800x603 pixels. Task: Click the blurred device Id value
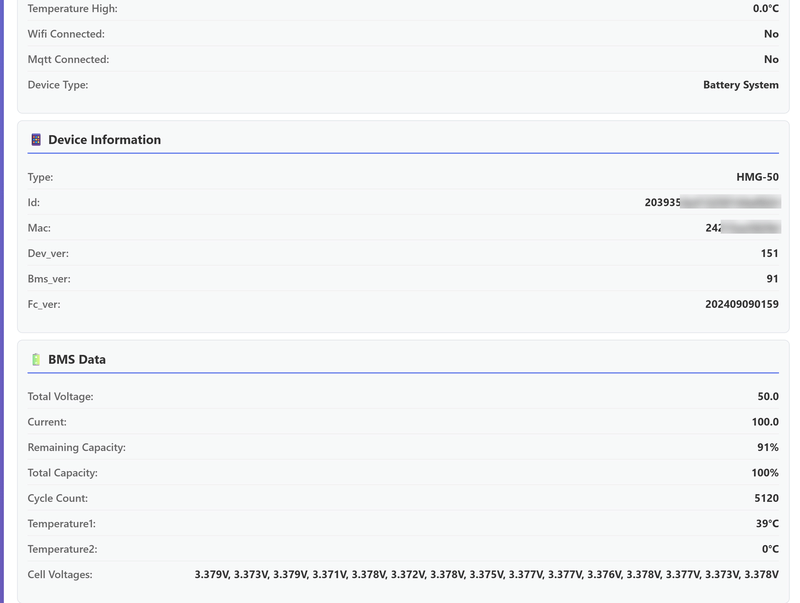(x=711, y=202)
